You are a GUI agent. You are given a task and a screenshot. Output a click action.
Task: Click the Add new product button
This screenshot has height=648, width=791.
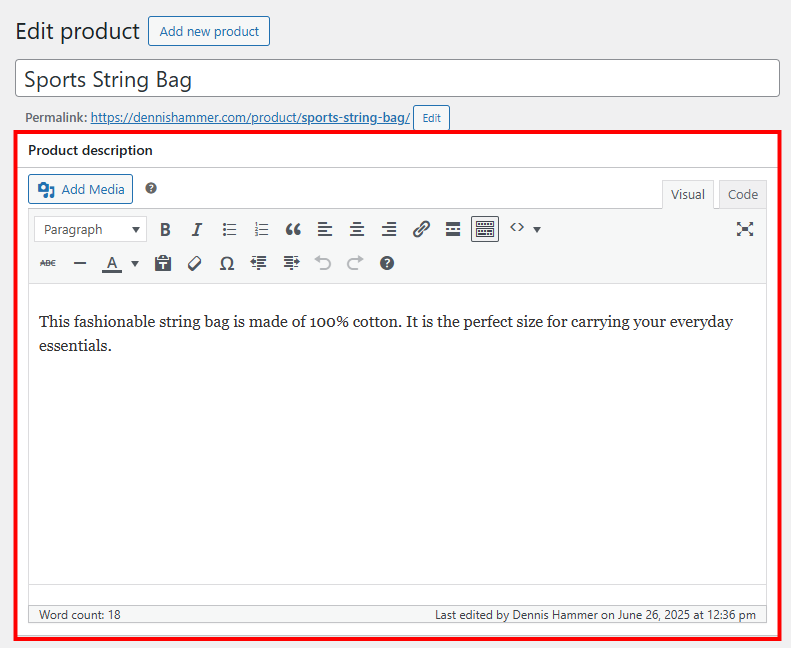[x=209, y=31]
